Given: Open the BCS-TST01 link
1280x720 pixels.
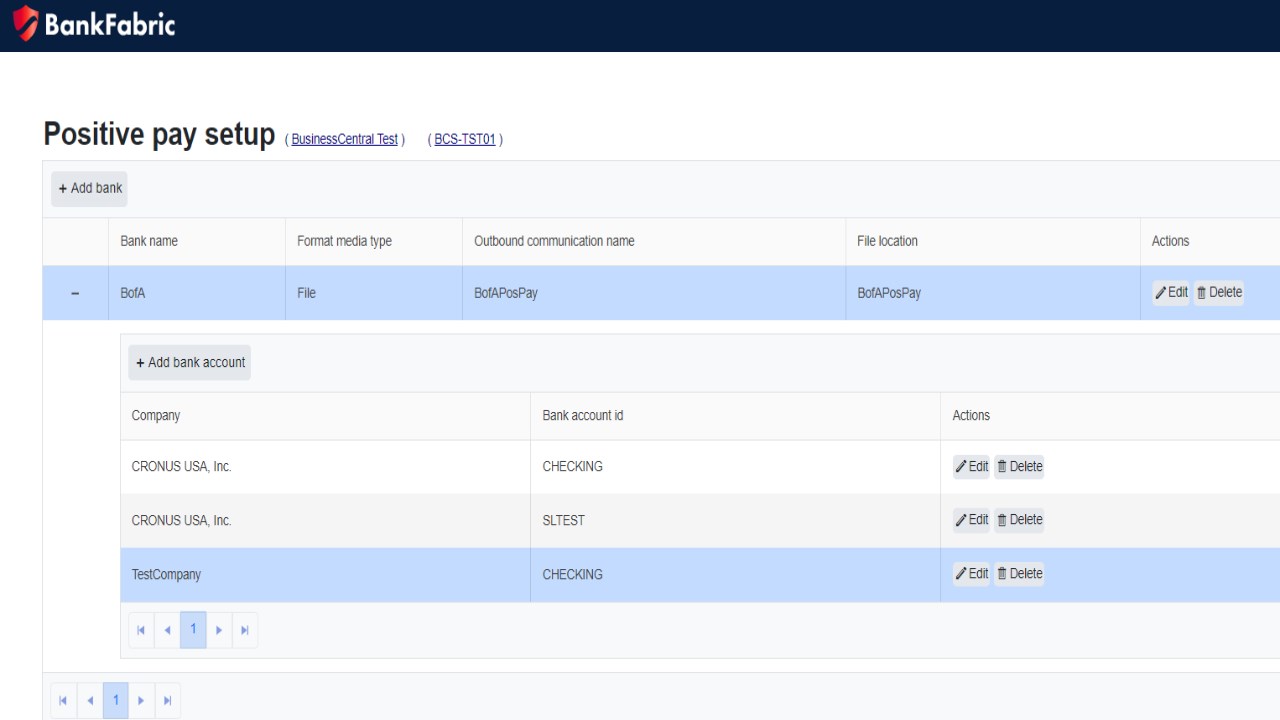Looking at the screenshot, I should pyautogui.click(x=465, y=140).
